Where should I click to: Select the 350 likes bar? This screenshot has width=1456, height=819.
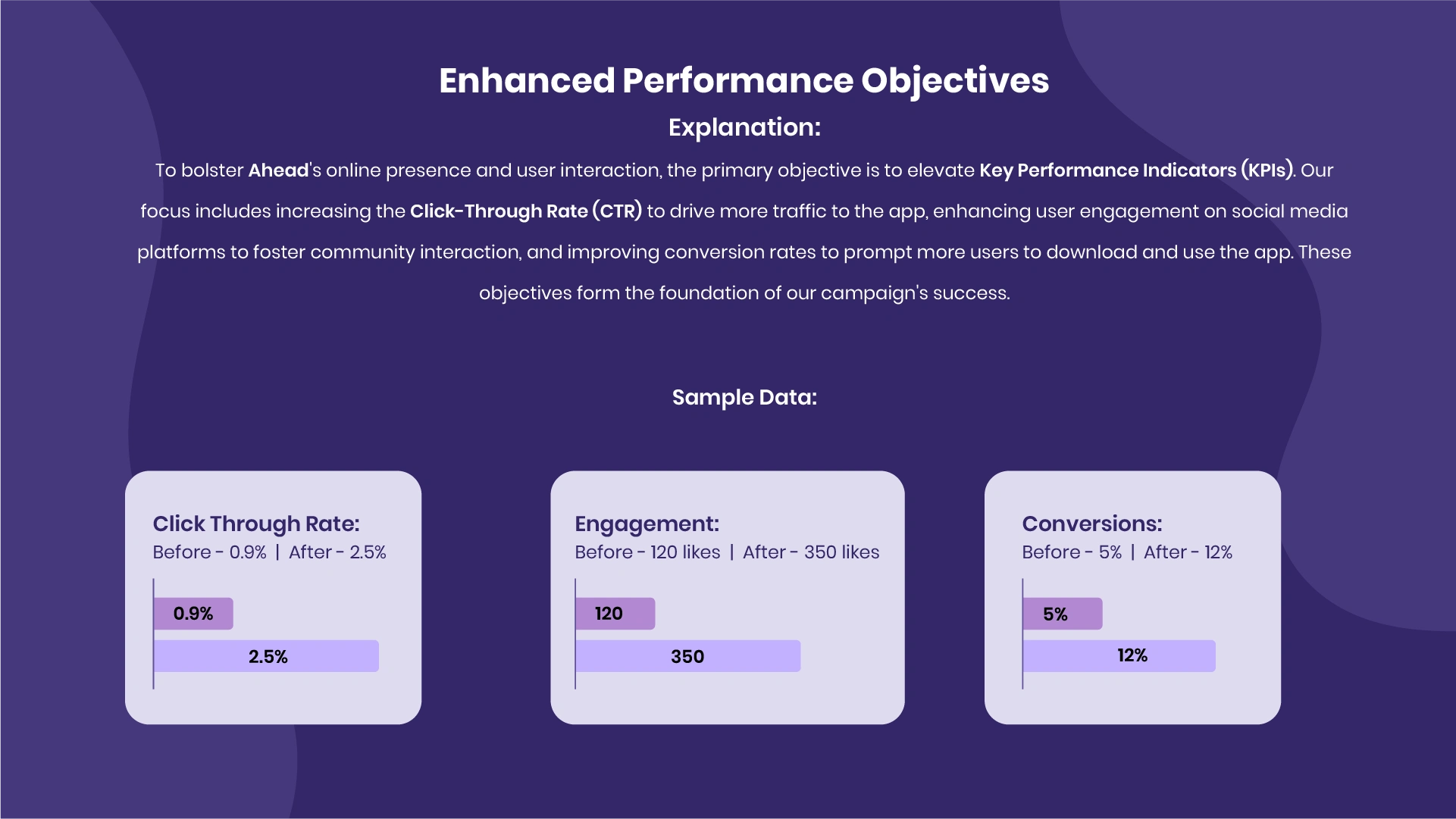(x=688, y=656)
